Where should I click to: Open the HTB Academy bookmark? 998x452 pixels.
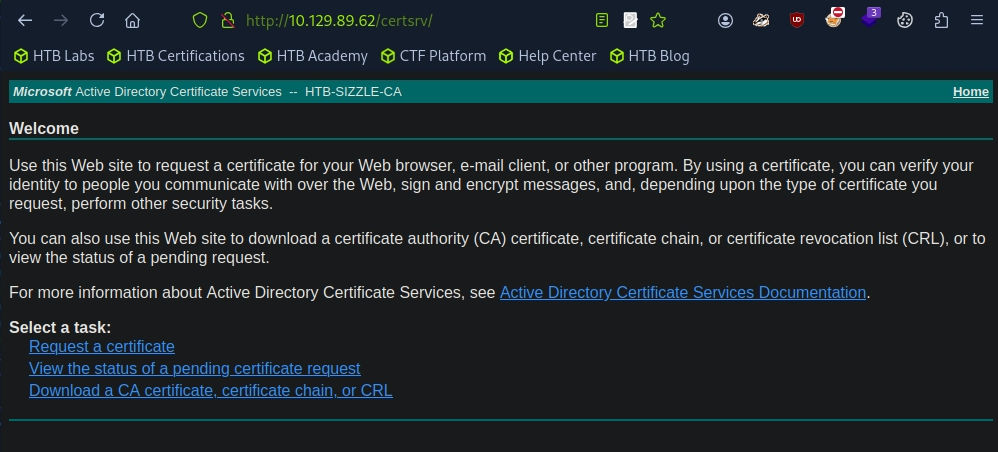pos(313,56)
